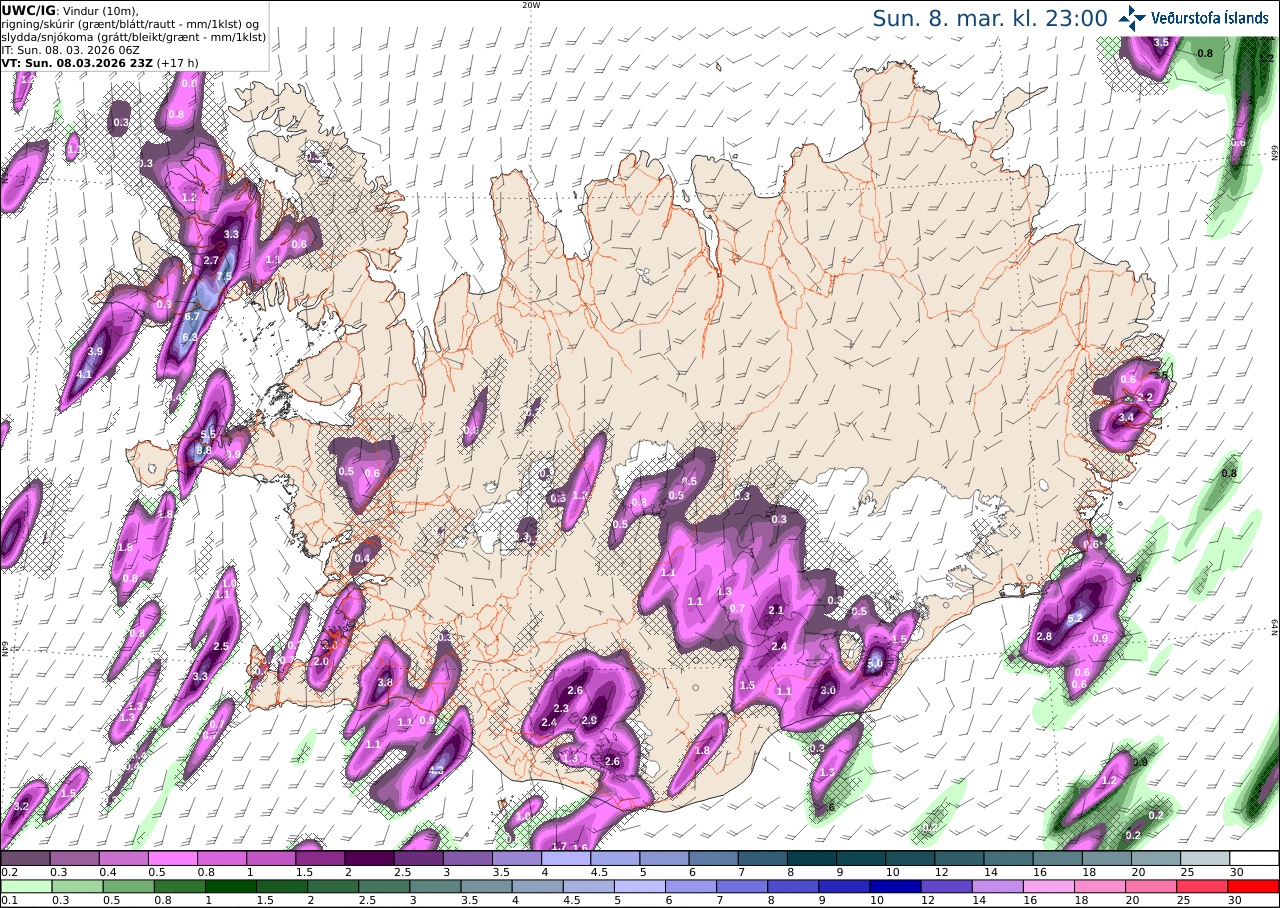Viewport: 1280px width, 908px height.
Task: Click the '4.1' precipitation value off the west coast
Action: click(85, 374)
